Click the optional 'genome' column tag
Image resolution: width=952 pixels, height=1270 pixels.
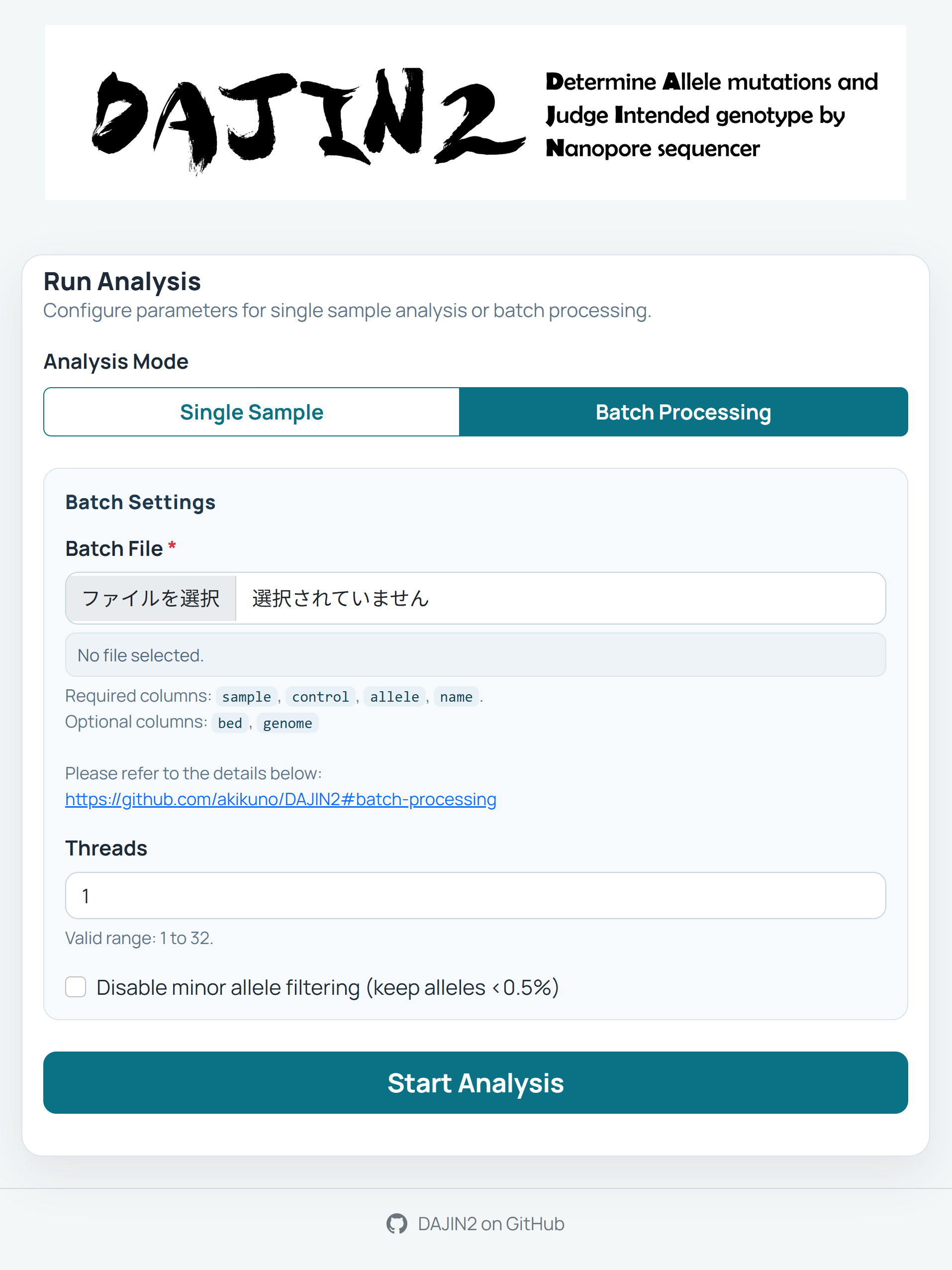287,724
